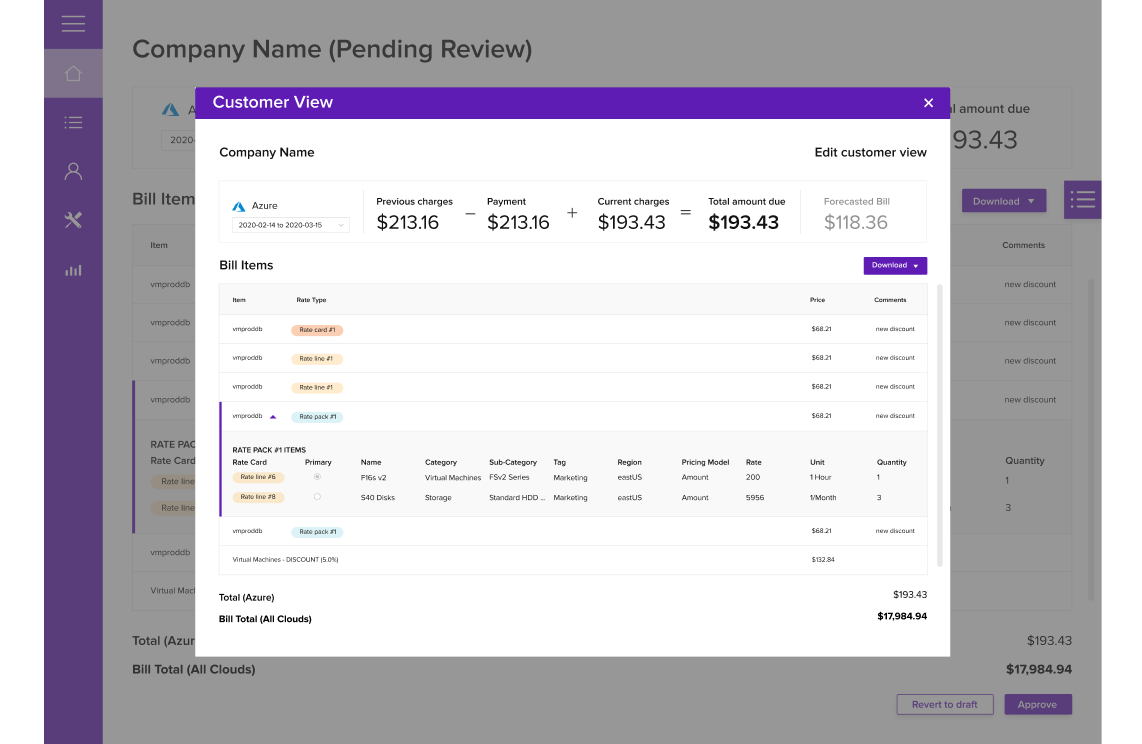
Task: Open the Download dropdown on the main page
Action: pyautogui.click(x=1003, y=200)
